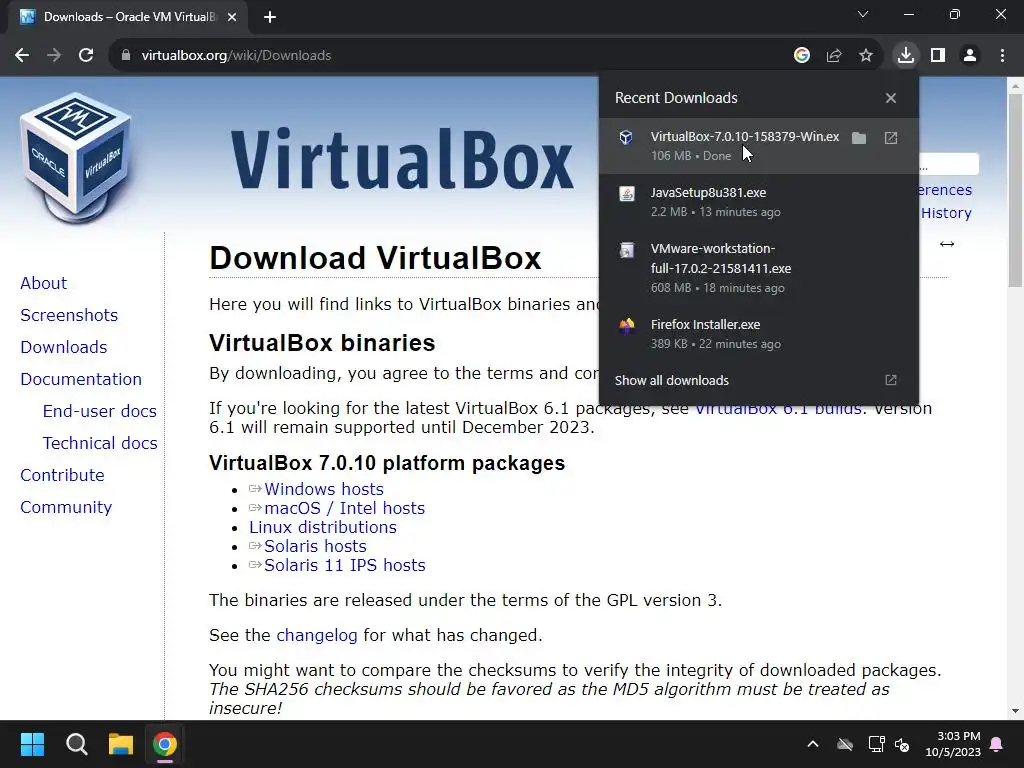Image resolution: width=1024 pixels, height=768 pixels.
Task: Click the muted volume tray icon
Action: (x=903, y=744)
